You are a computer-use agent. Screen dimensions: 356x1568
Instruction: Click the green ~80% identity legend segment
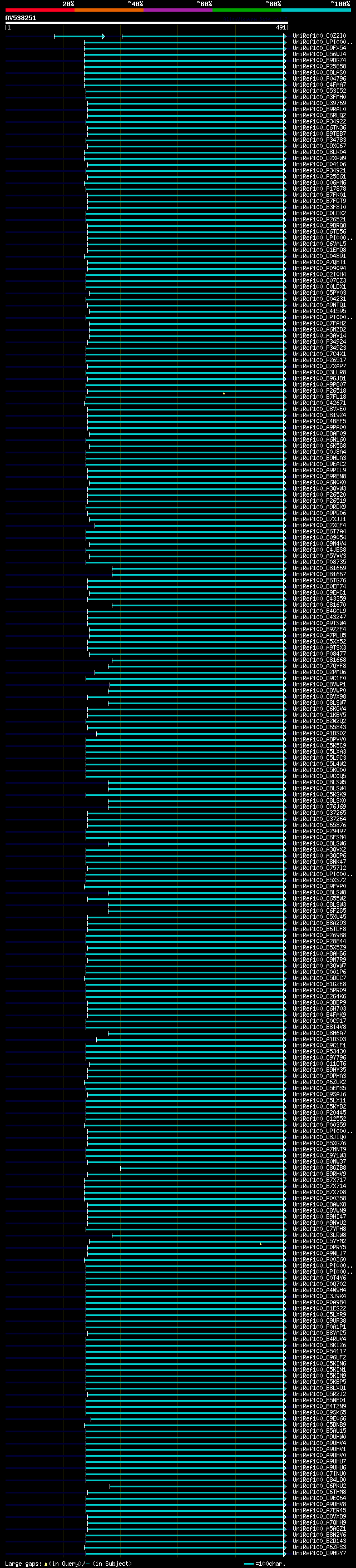coord(247,10)
